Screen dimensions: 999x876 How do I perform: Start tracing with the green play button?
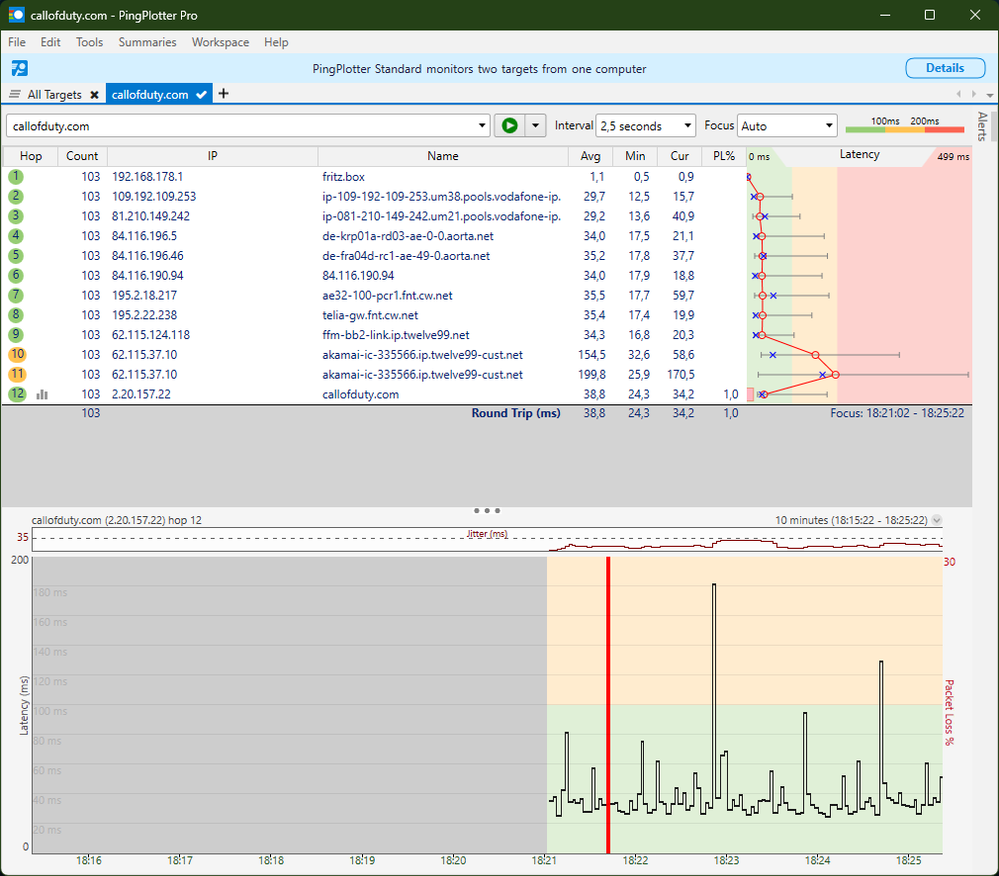point(509,126)
